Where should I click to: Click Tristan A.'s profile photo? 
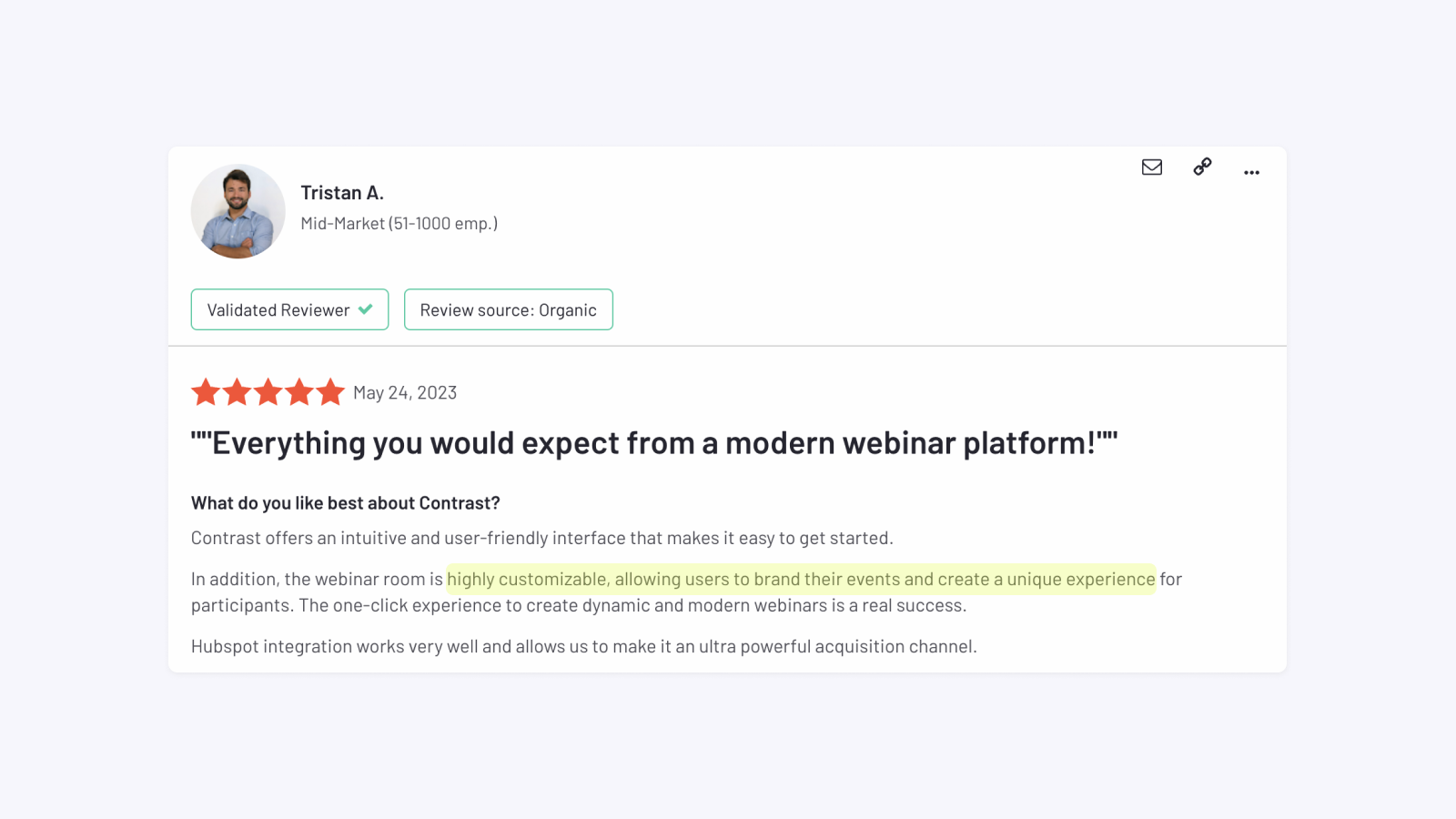click(238, 211)
